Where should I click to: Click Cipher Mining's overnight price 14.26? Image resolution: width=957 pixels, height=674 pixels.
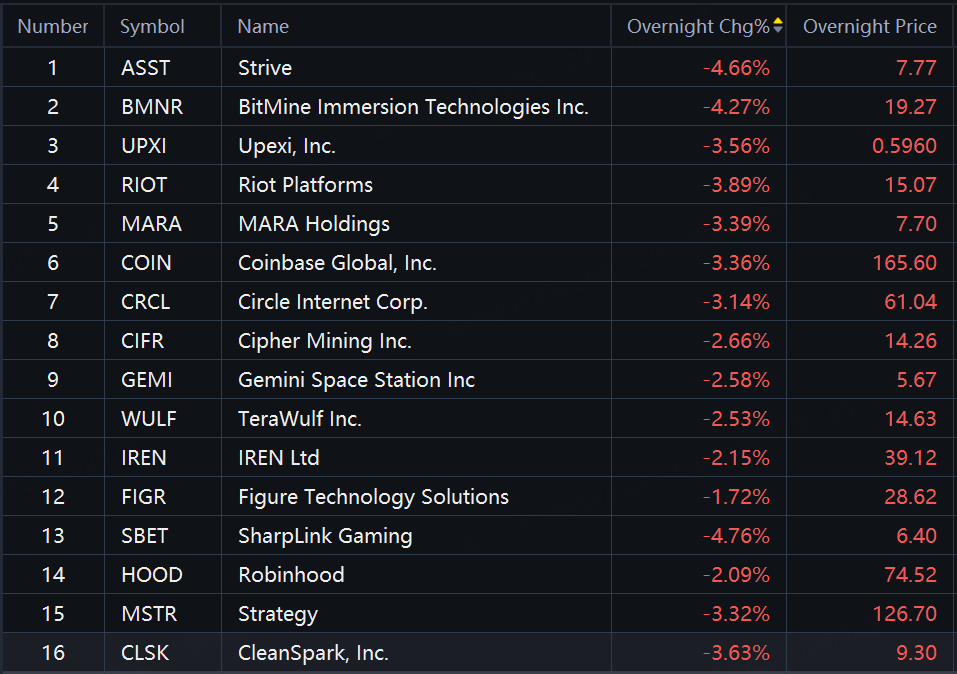(x=910, y=341)
